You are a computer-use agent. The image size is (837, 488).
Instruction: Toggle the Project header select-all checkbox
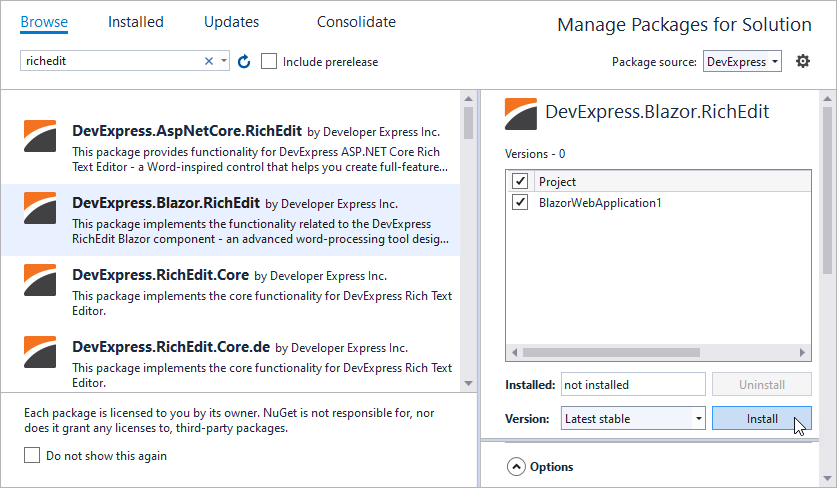(520, 181)
